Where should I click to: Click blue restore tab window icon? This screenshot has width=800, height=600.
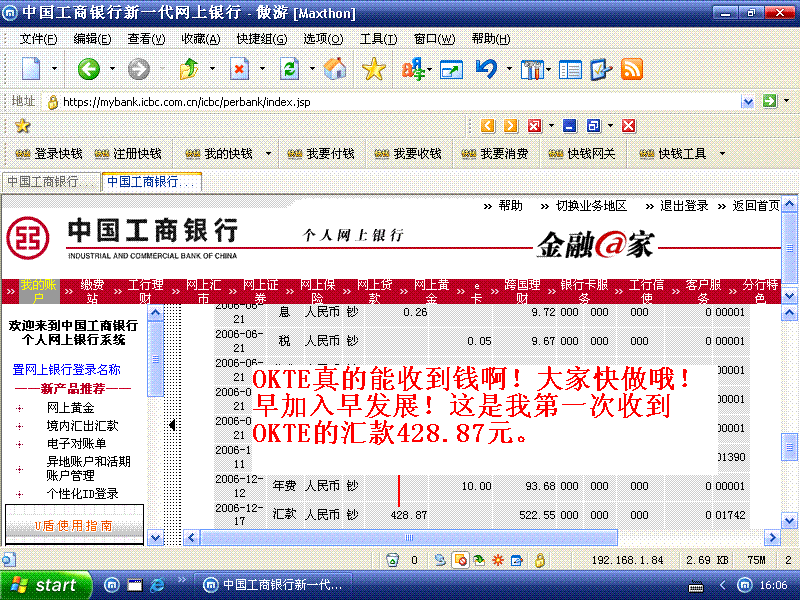[593, 126]
